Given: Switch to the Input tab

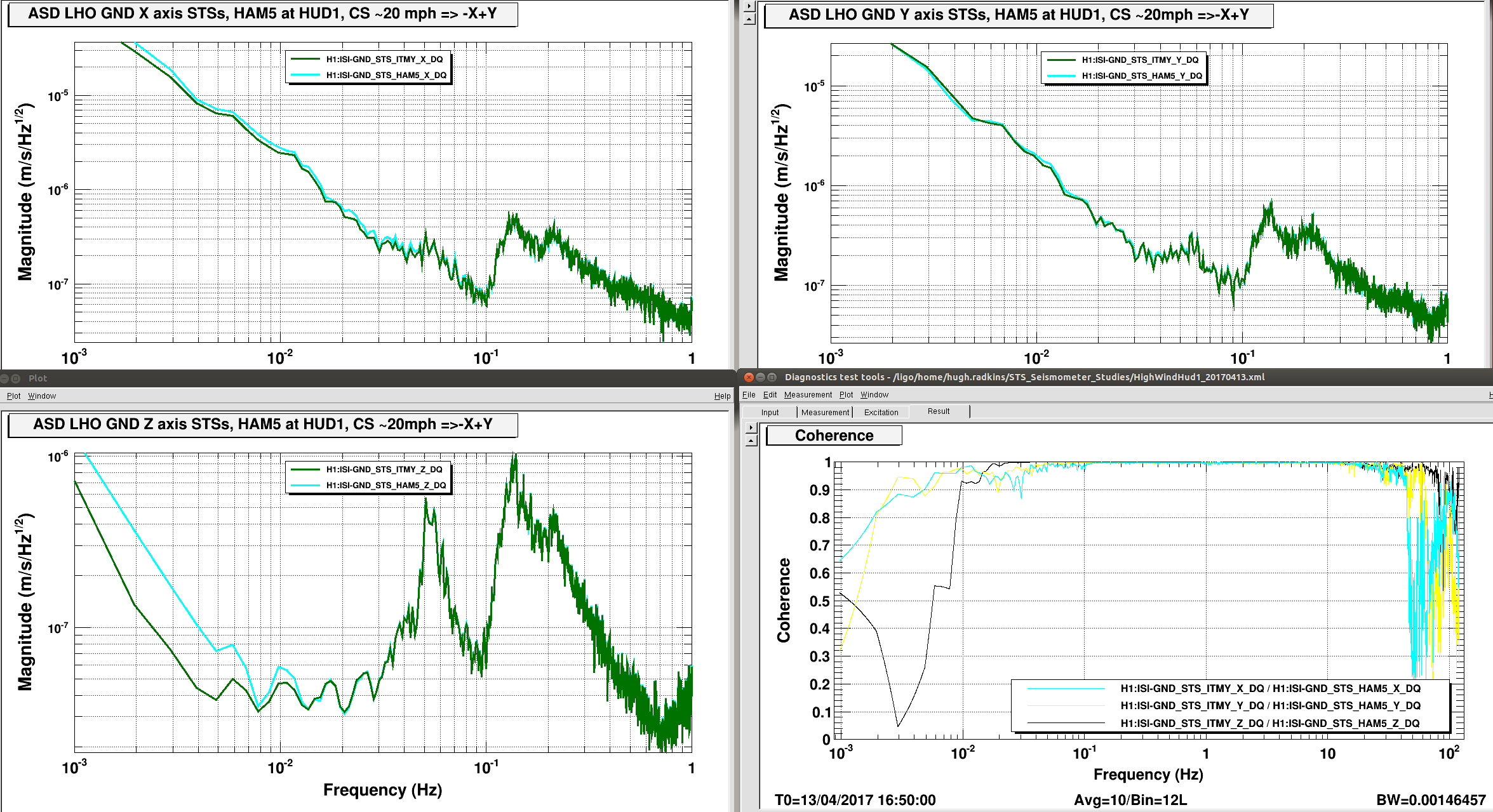Looking at the screenshot, I should (x=770, y=412).
